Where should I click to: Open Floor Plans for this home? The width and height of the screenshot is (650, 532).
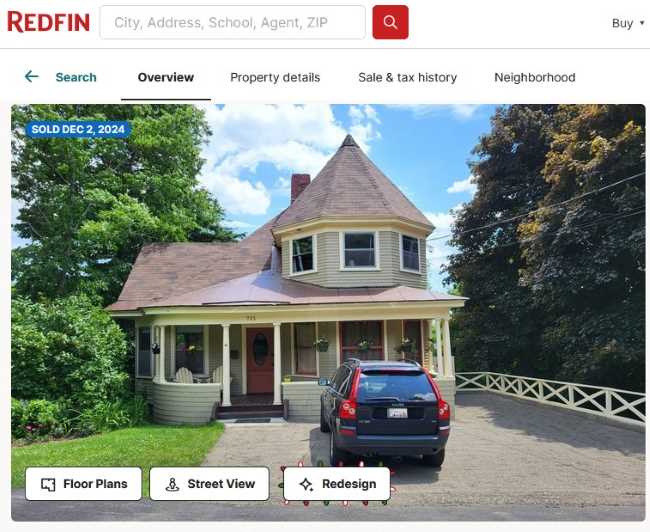tap(83, 484)
